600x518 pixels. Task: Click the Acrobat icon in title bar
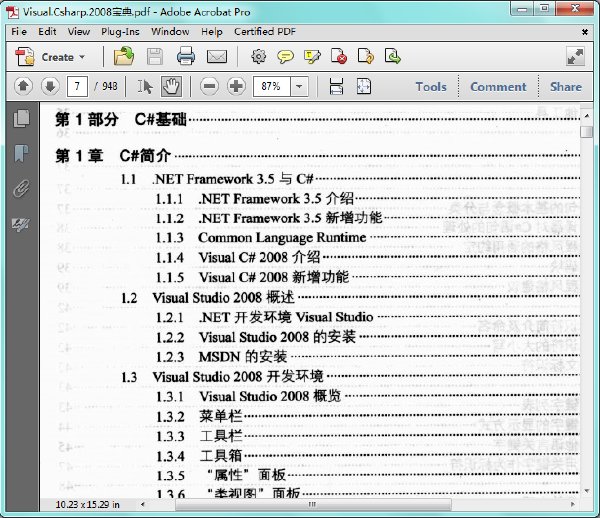click(x=13, y=12)
